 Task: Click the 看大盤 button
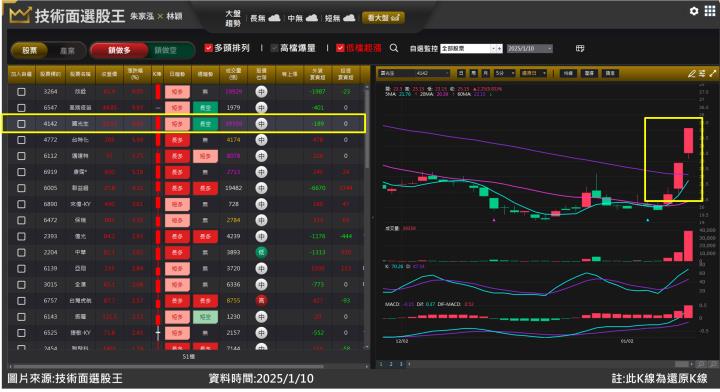pos(383,18)
